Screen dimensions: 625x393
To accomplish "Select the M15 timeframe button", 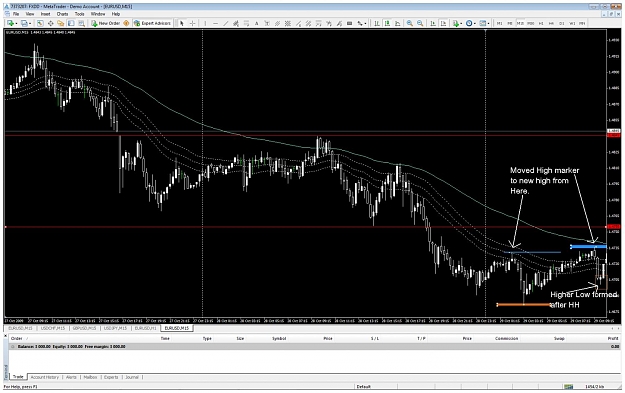I will (x=520, y=24).
